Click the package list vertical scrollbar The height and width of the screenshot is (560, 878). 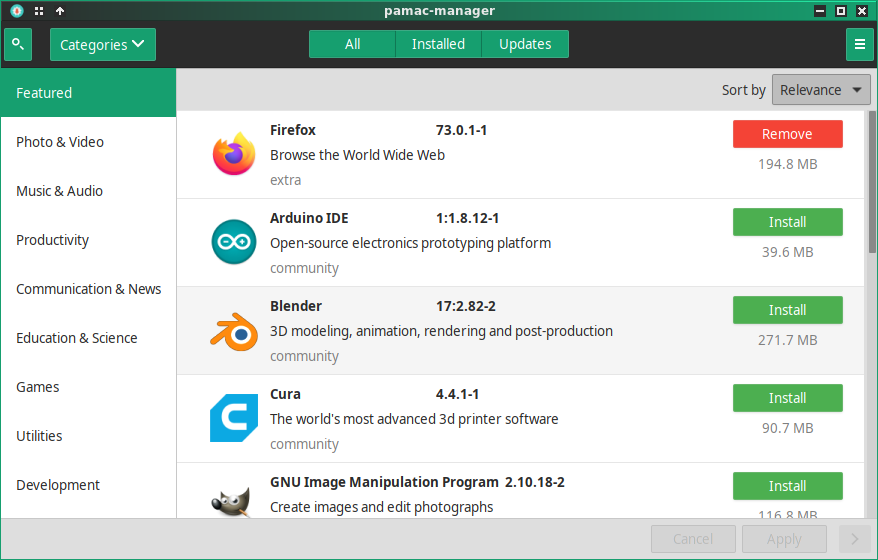point(872,182)
